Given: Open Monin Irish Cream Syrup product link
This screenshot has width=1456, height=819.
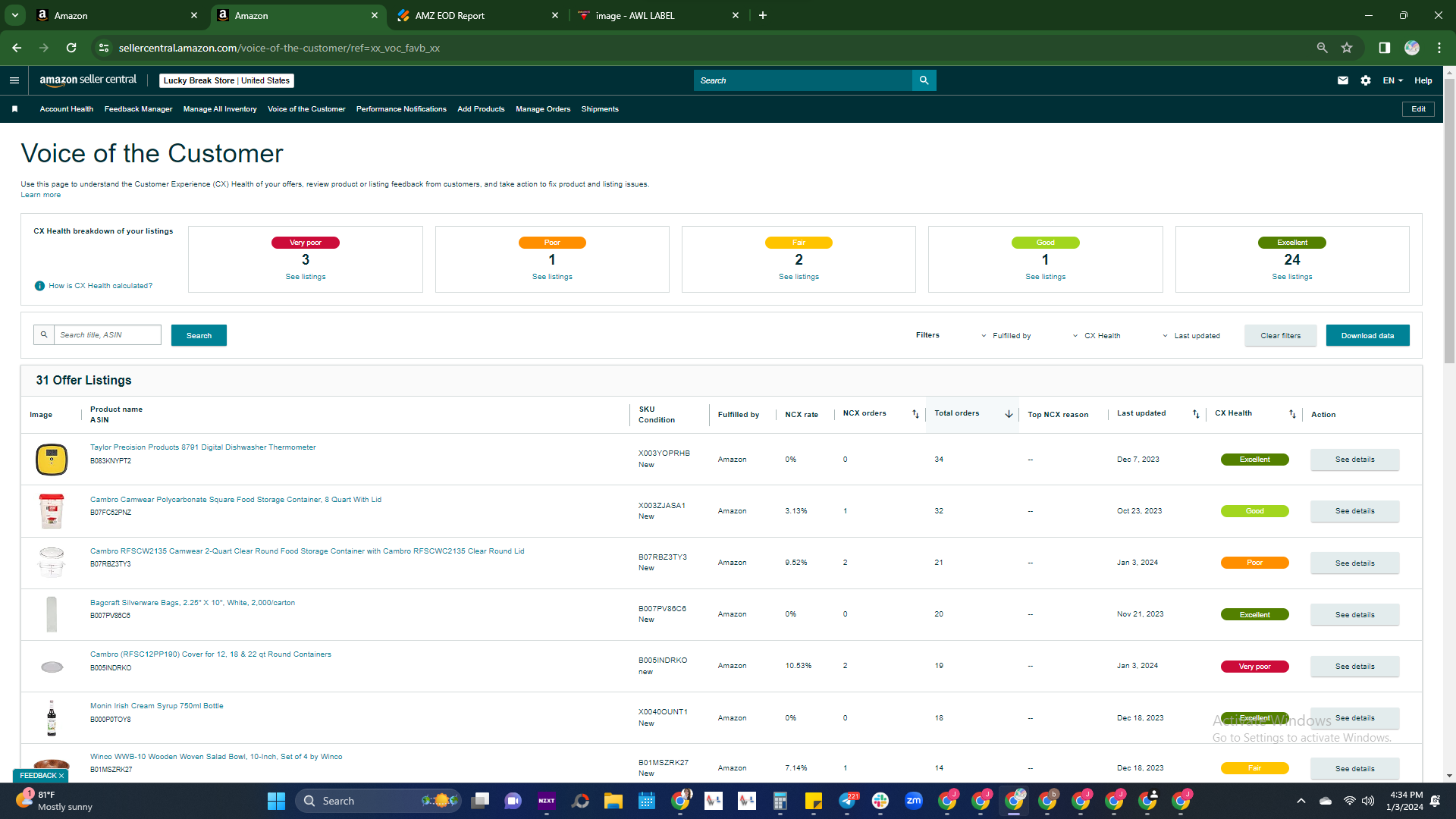Looking at the screenshot, I should (x=157, y=706).
